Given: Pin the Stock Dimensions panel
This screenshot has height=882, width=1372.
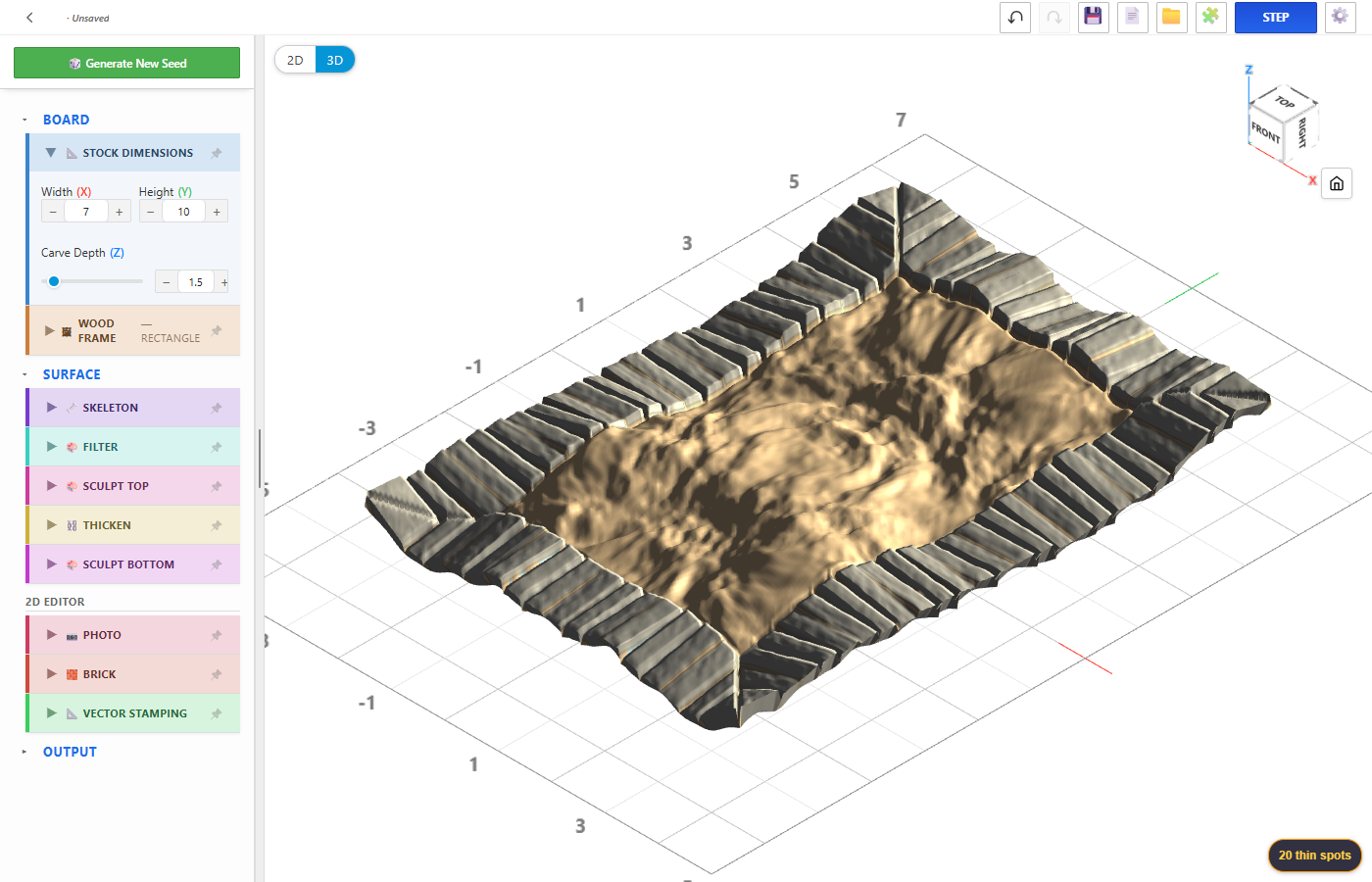Looking at the screenshot, I should click(217, 153).
